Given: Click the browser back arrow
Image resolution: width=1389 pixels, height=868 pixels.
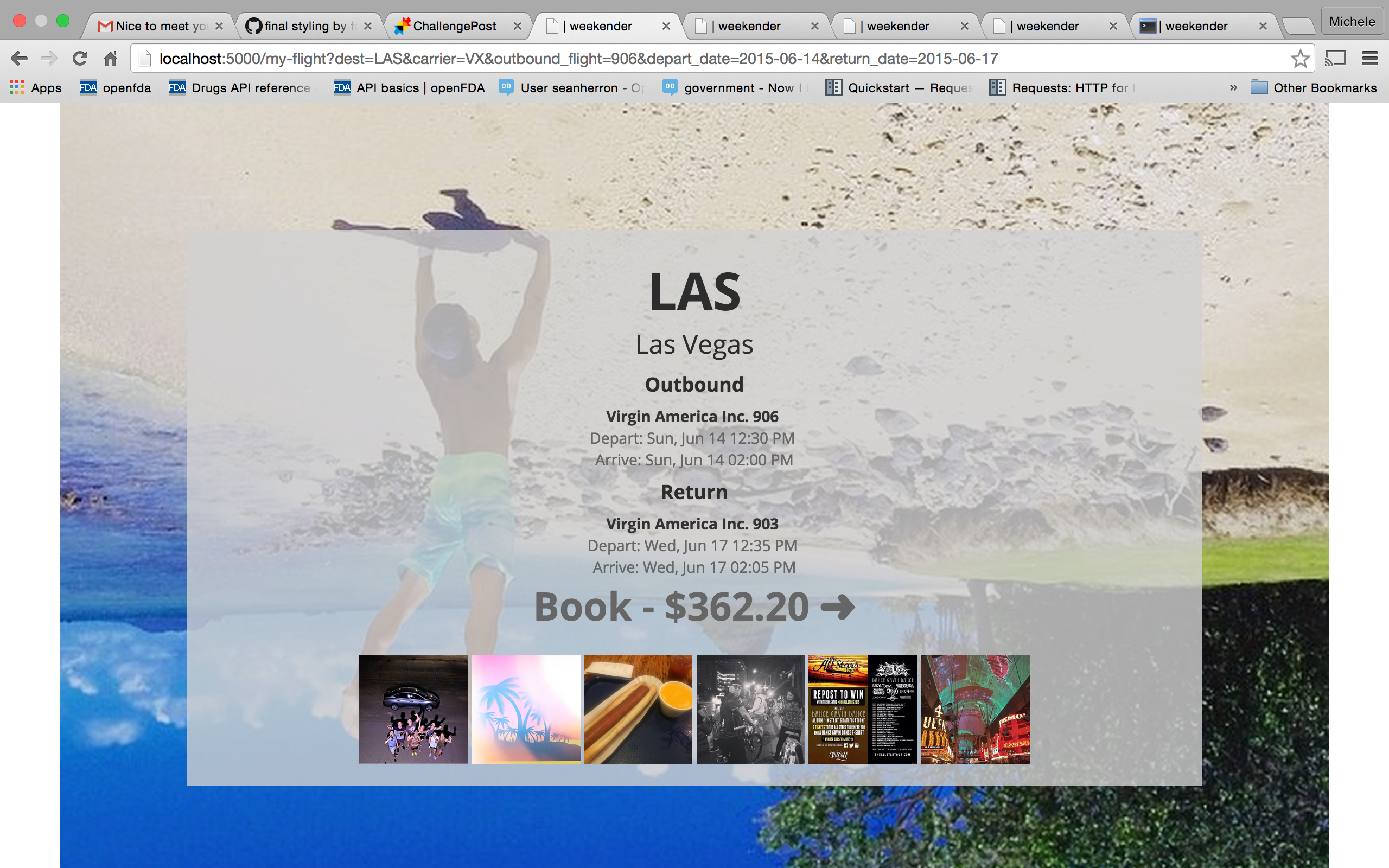Looking at the screenshot, I should tap(19, 58).
